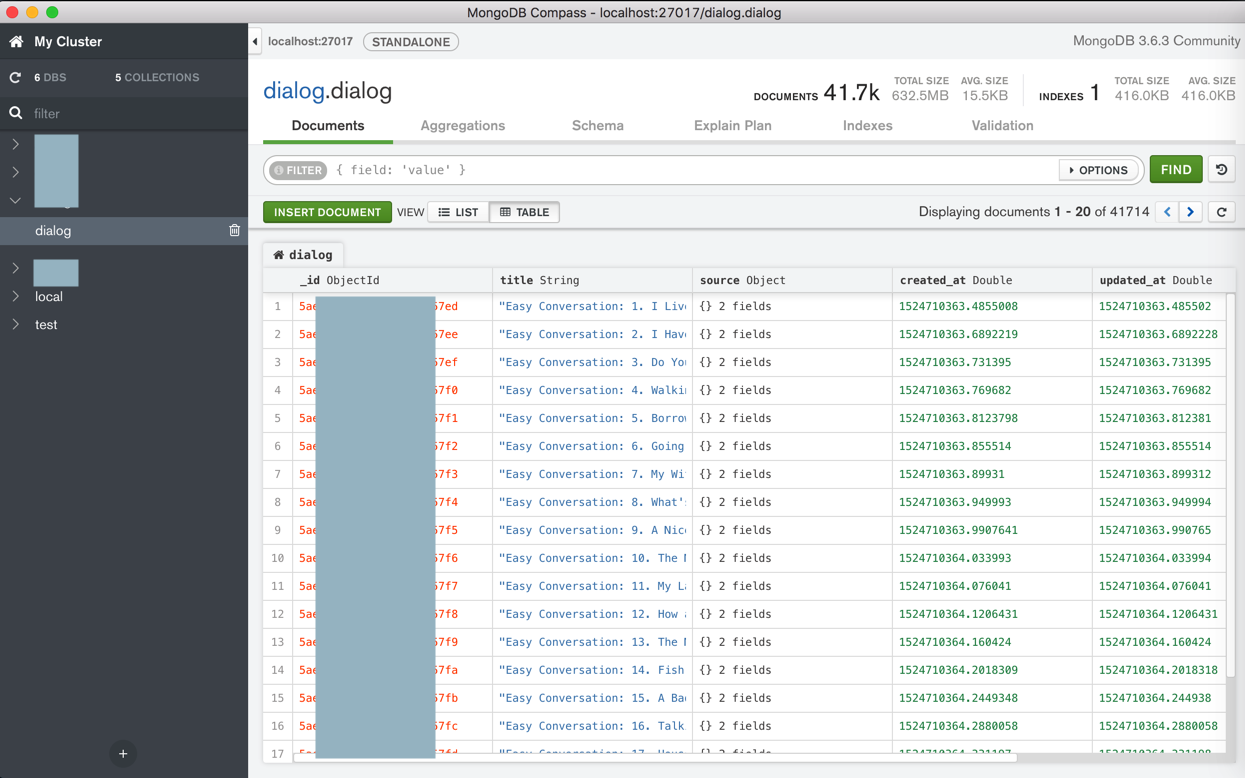
Task: Click the title column header
Action: pos(592,280)
